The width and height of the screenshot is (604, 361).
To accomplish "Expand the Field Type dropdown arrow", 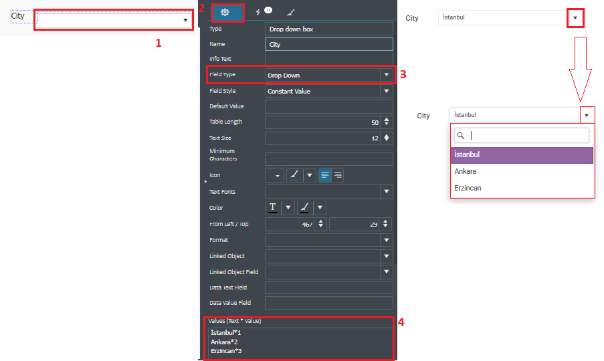I will click(386, 75).
